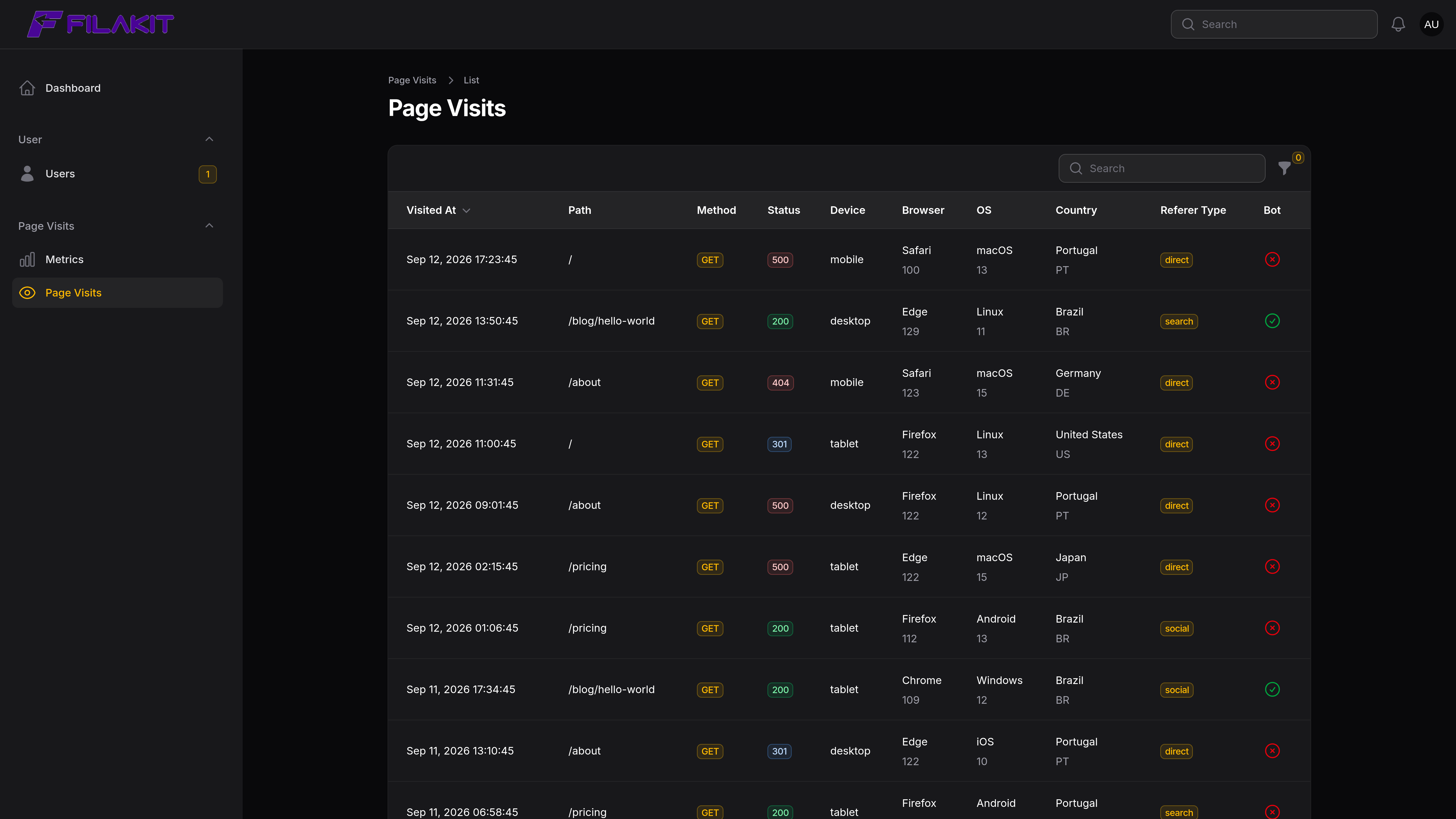Click the 301 status badge in 11:00:45 row
Viewport: 1456px width, 819px height.
coord(779,444)
